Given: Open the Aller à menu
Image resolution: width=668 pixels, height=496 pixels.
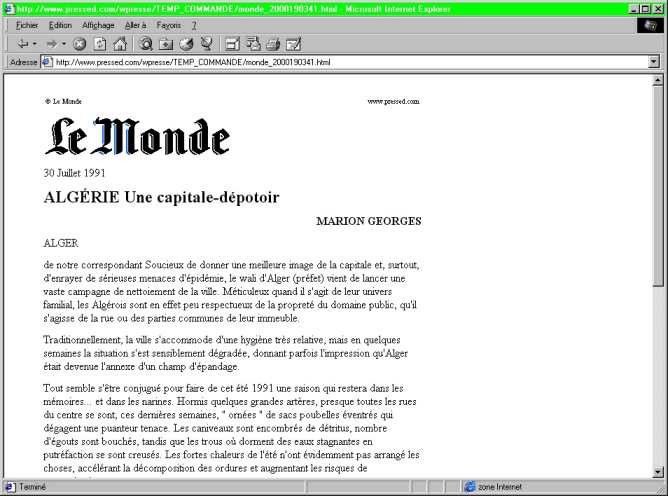Looking at the screenshot, I should click(135, 26).
